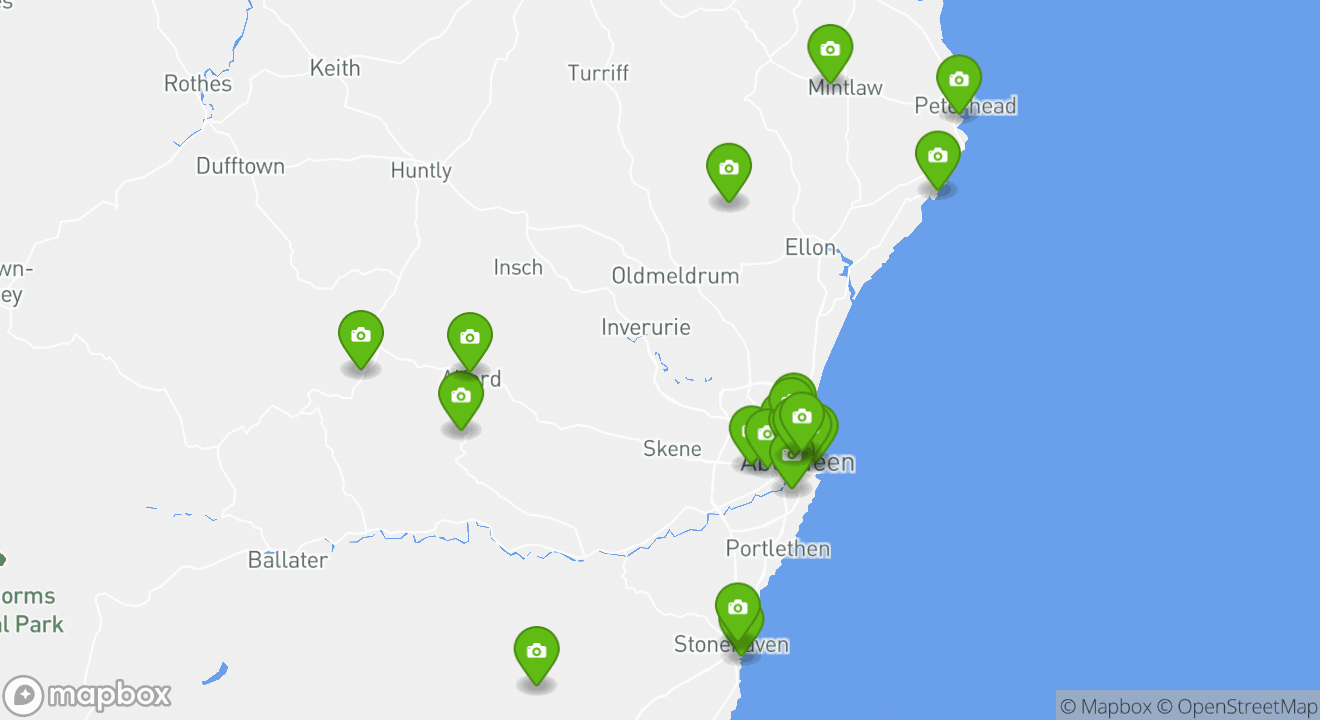Click the Inverurie town label
1320x720 pixels.
646,327
